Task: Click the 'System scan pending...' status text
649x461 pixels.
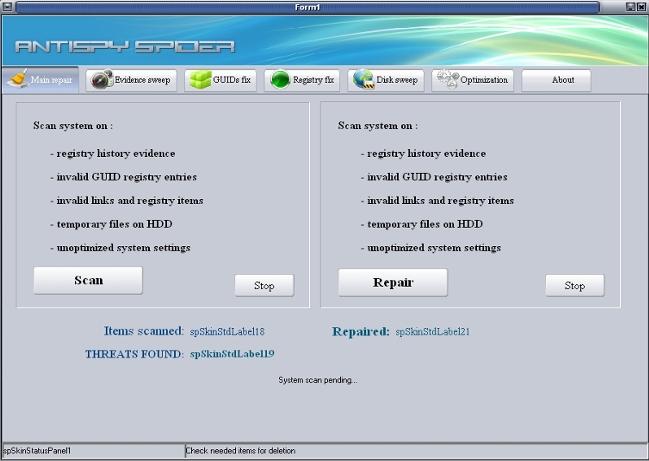Action: tap(317, 380)
